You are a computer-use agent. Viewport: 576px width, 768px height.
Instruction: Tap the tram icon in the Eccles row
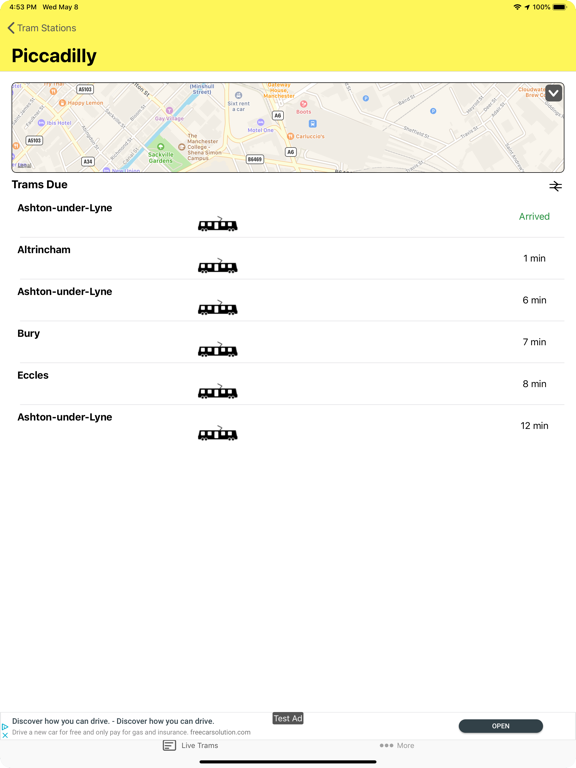pos(217,391)
